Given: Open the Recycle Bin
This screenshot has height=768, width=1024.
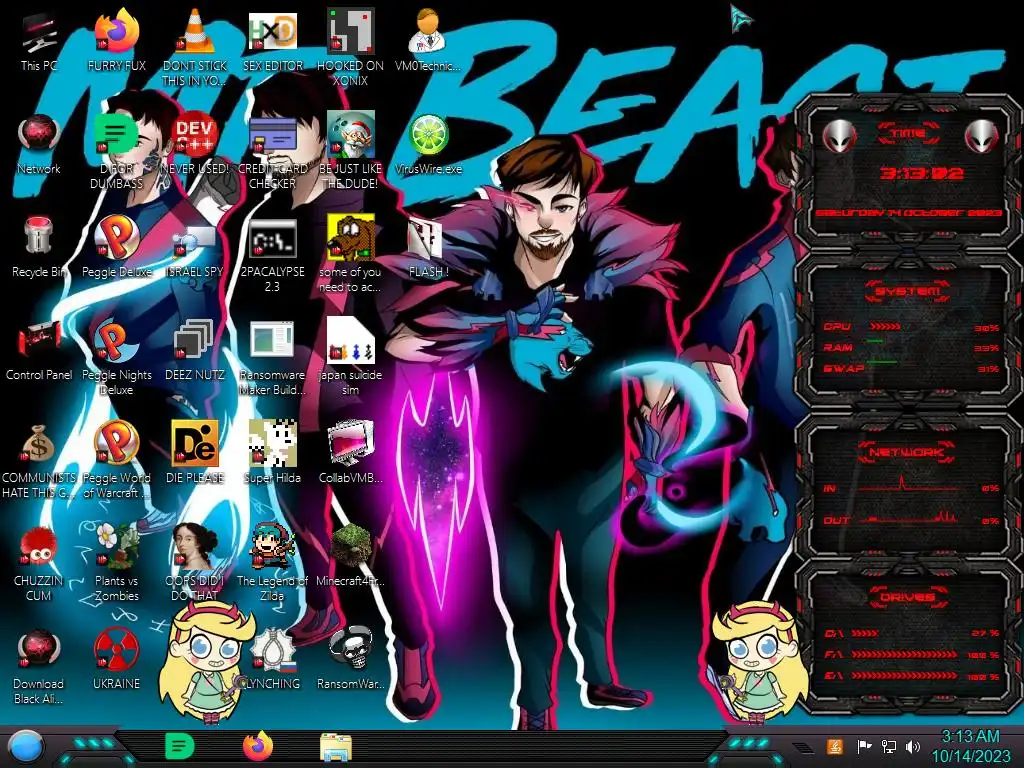Looking at the screenshot, I should [x=39, y=248].
